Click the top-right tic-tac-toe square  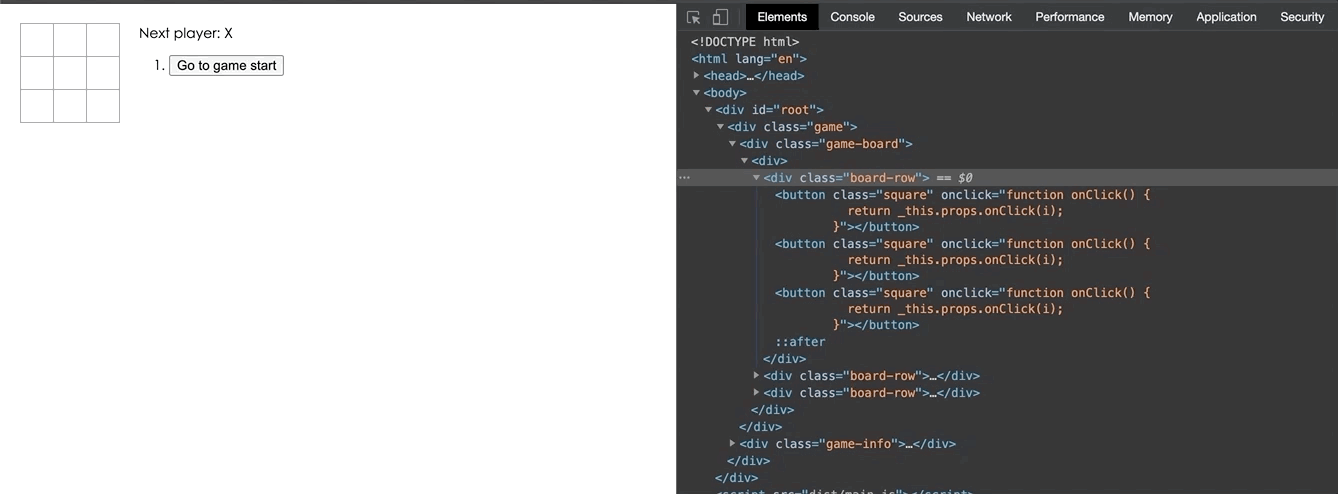(103, 40)
